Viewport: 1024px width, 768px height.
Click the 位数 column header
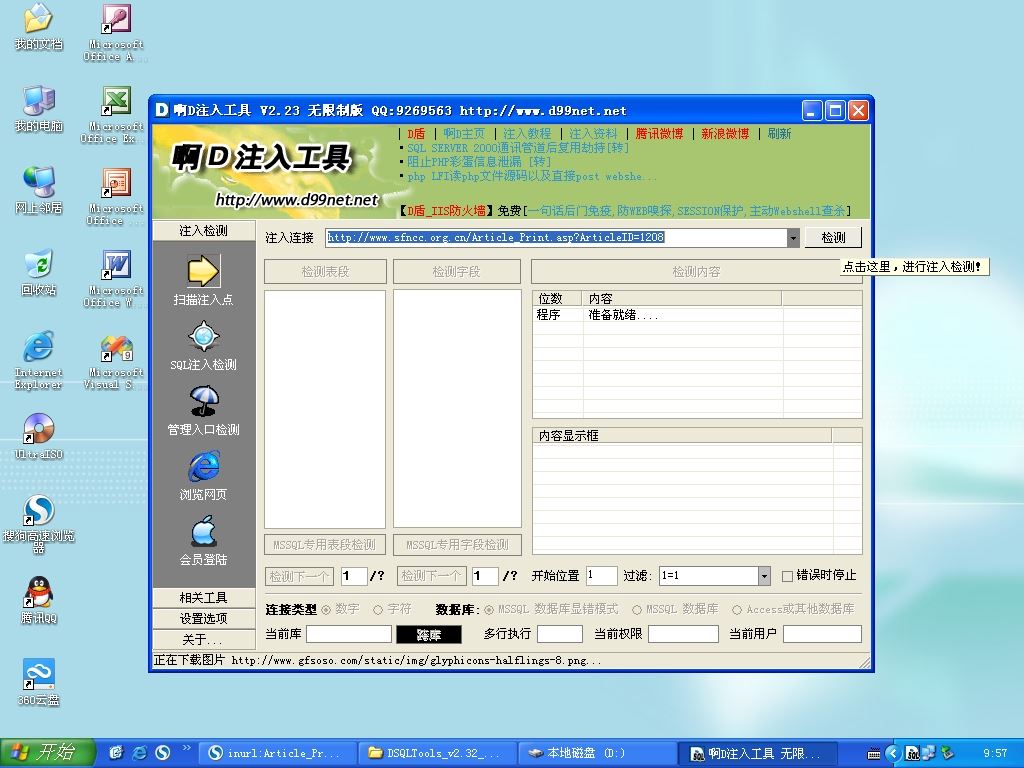[x=557, y=298]
